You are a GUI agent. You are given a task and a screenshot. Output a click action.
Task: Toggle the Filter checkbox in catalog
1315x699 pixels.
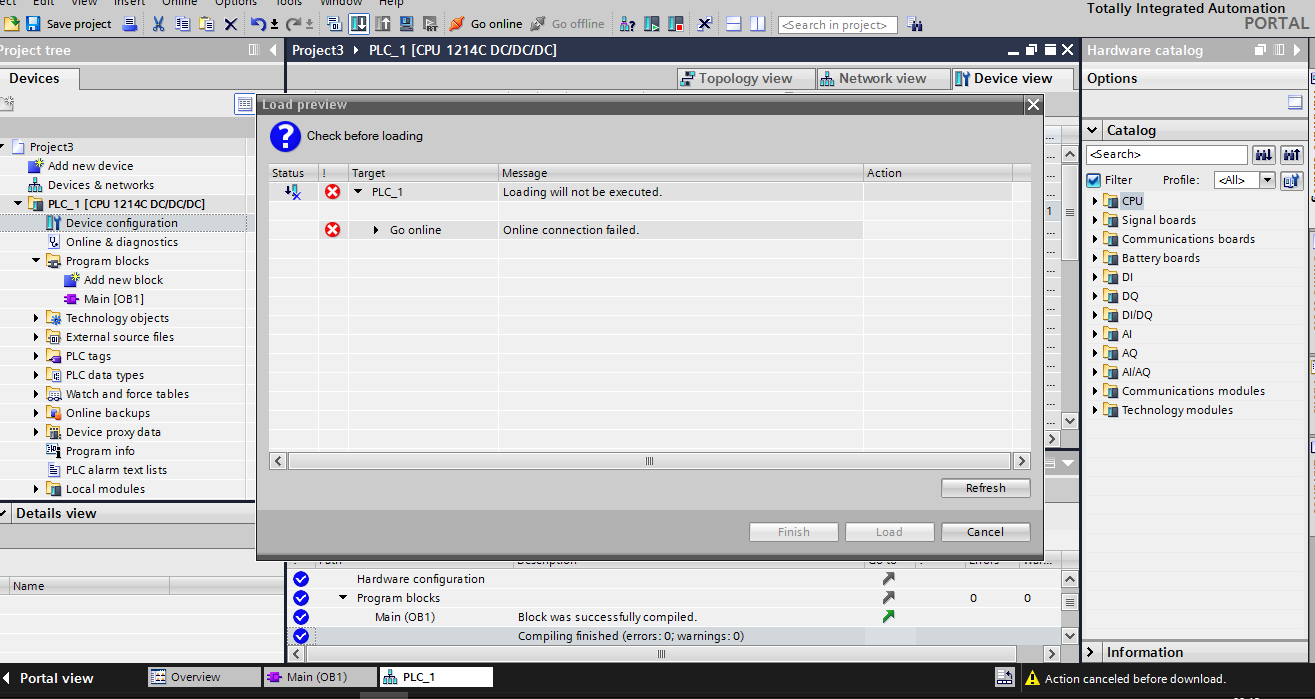1093,181
